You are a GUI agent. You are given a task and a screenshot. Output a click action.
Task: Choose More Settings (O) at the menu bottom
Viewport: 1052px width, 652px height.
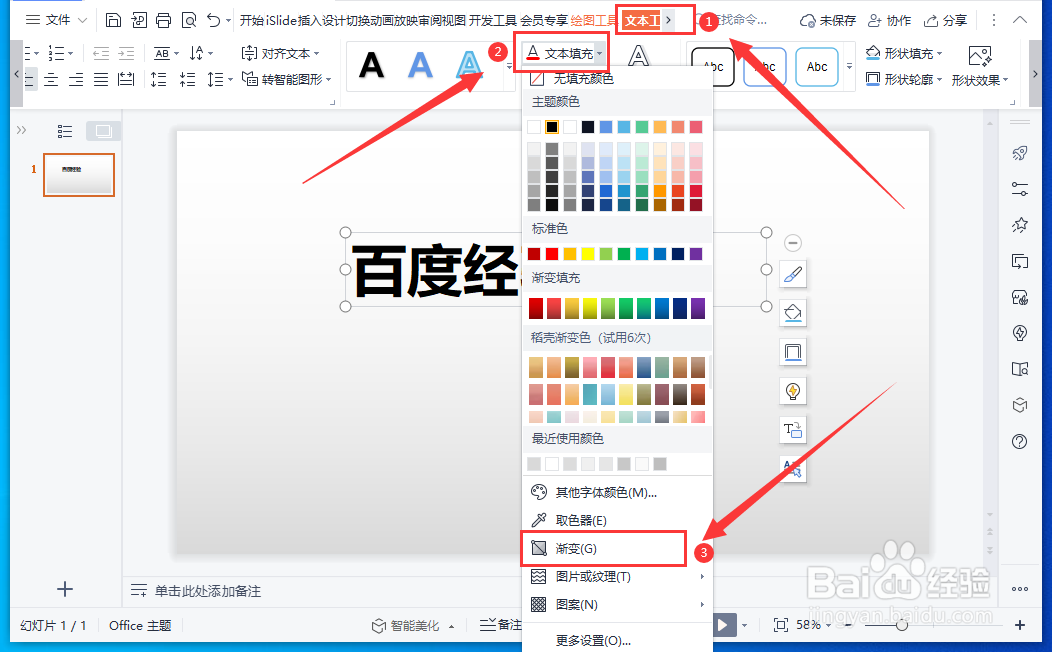point(617,641)
